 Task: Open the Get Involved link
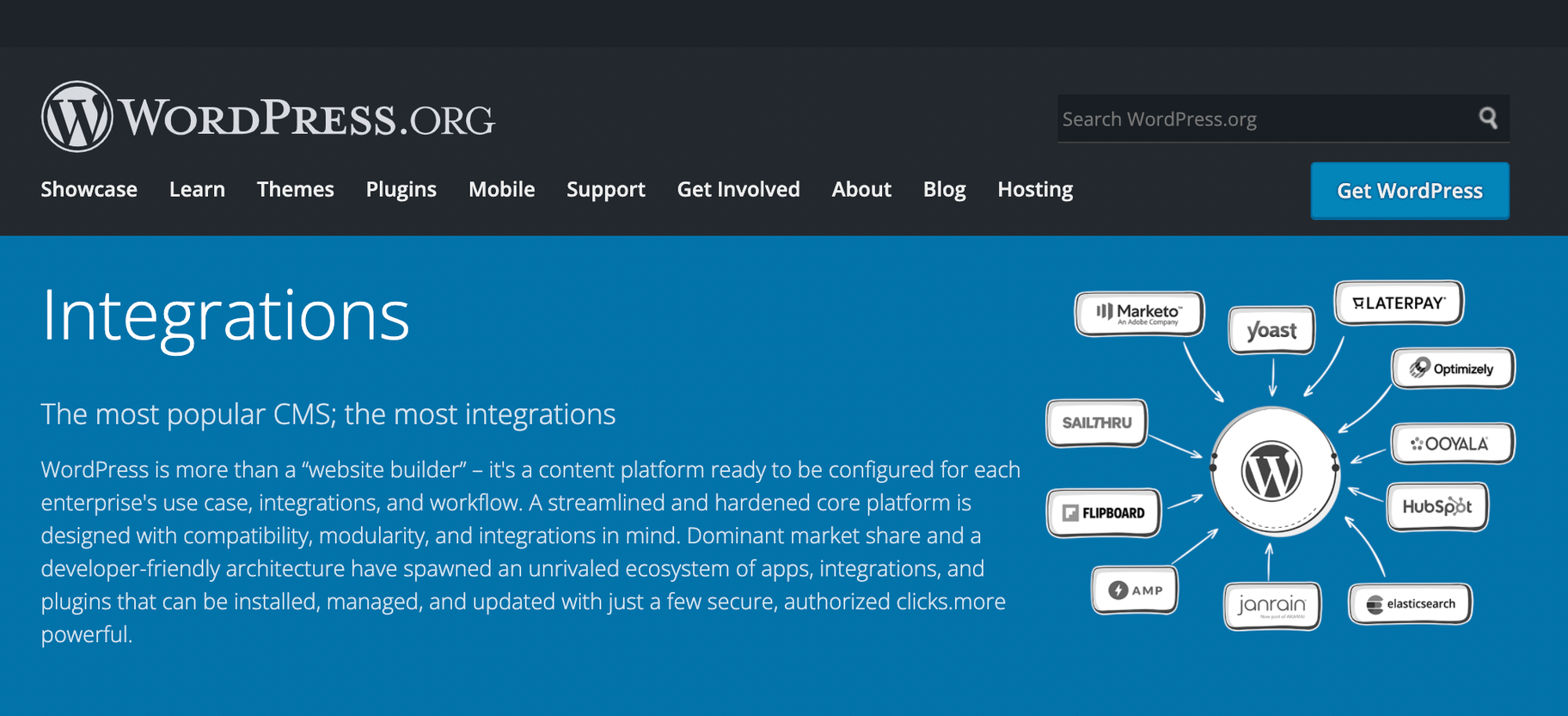coord(738,189)
